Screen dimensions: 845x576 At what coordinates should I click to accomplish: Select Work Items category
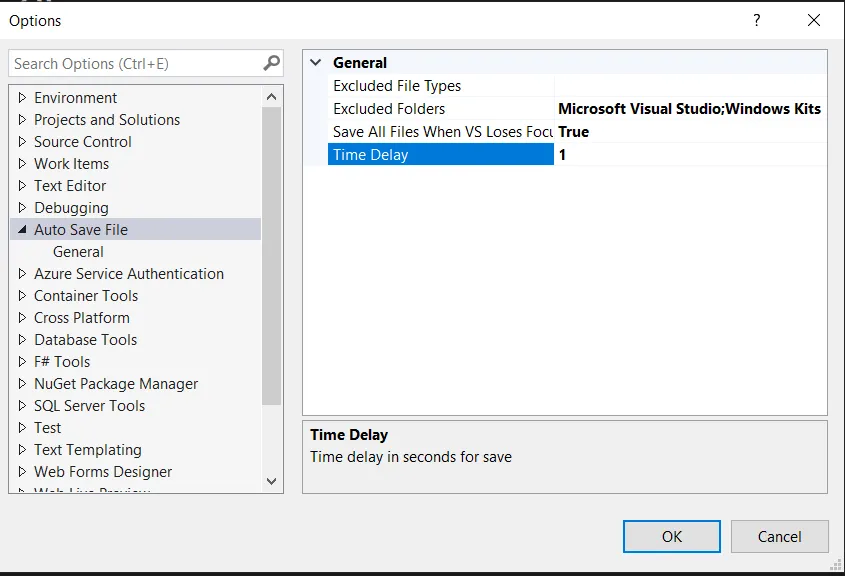tap(71, 164)
